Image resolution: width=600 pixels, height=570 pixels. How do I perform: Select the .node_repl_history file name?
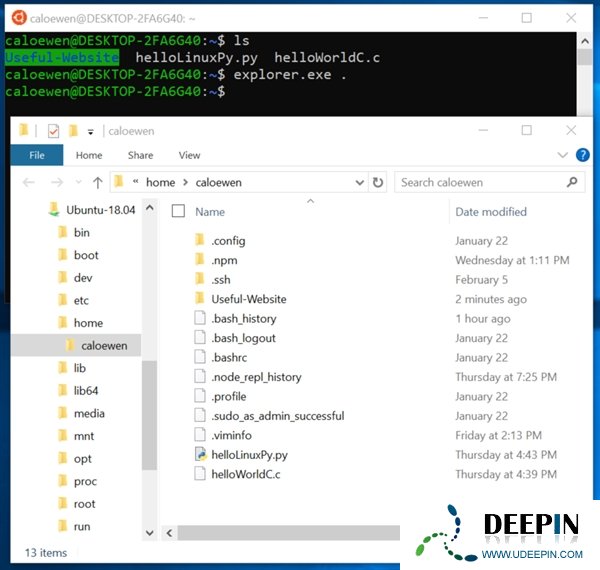(256, 377)
